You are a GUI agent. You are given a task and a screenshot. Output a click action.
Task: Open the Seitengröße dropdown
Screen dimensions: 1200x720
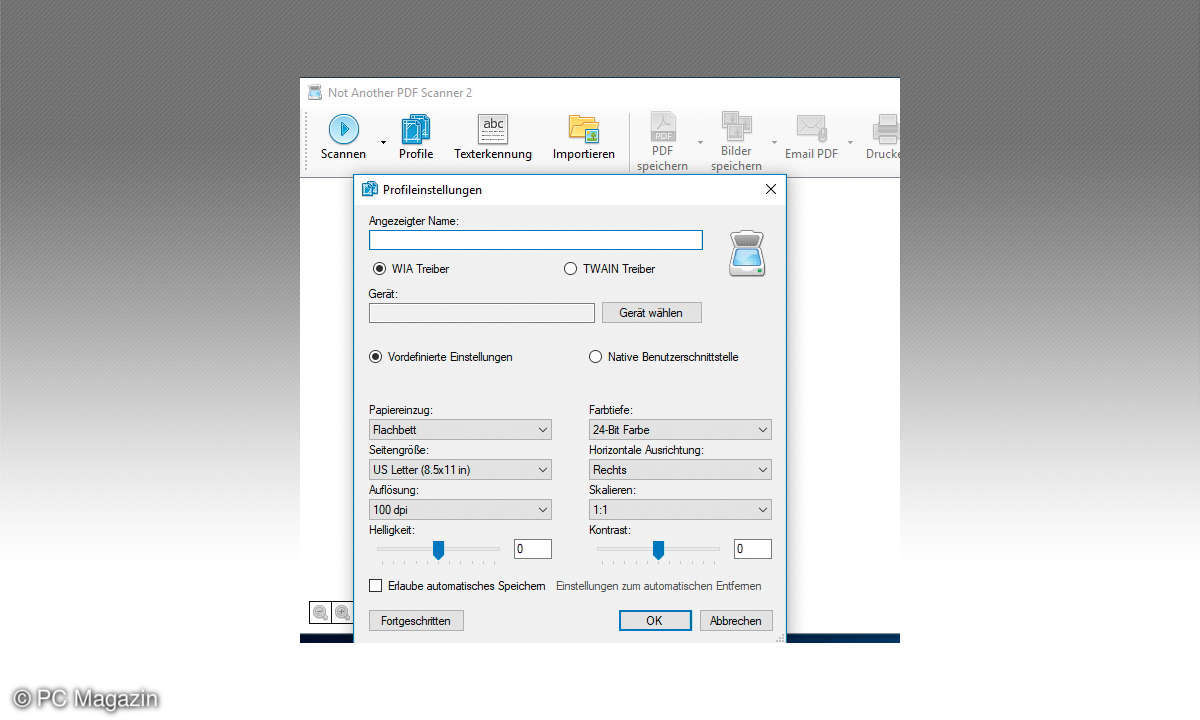click(460, 470)
